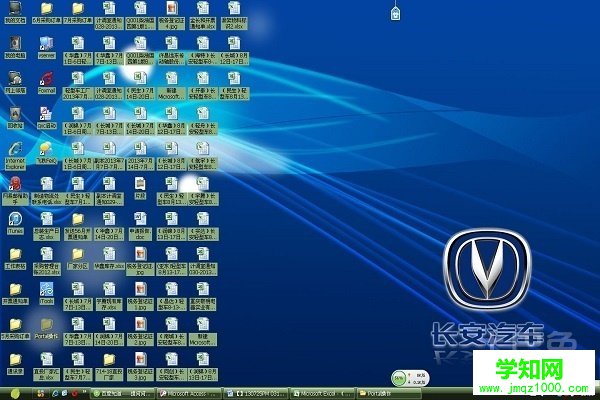The image size is (600, 400).
Task: Launch the 飞秋FeiQ messenger shortcut
Action: tap(47, 153)
